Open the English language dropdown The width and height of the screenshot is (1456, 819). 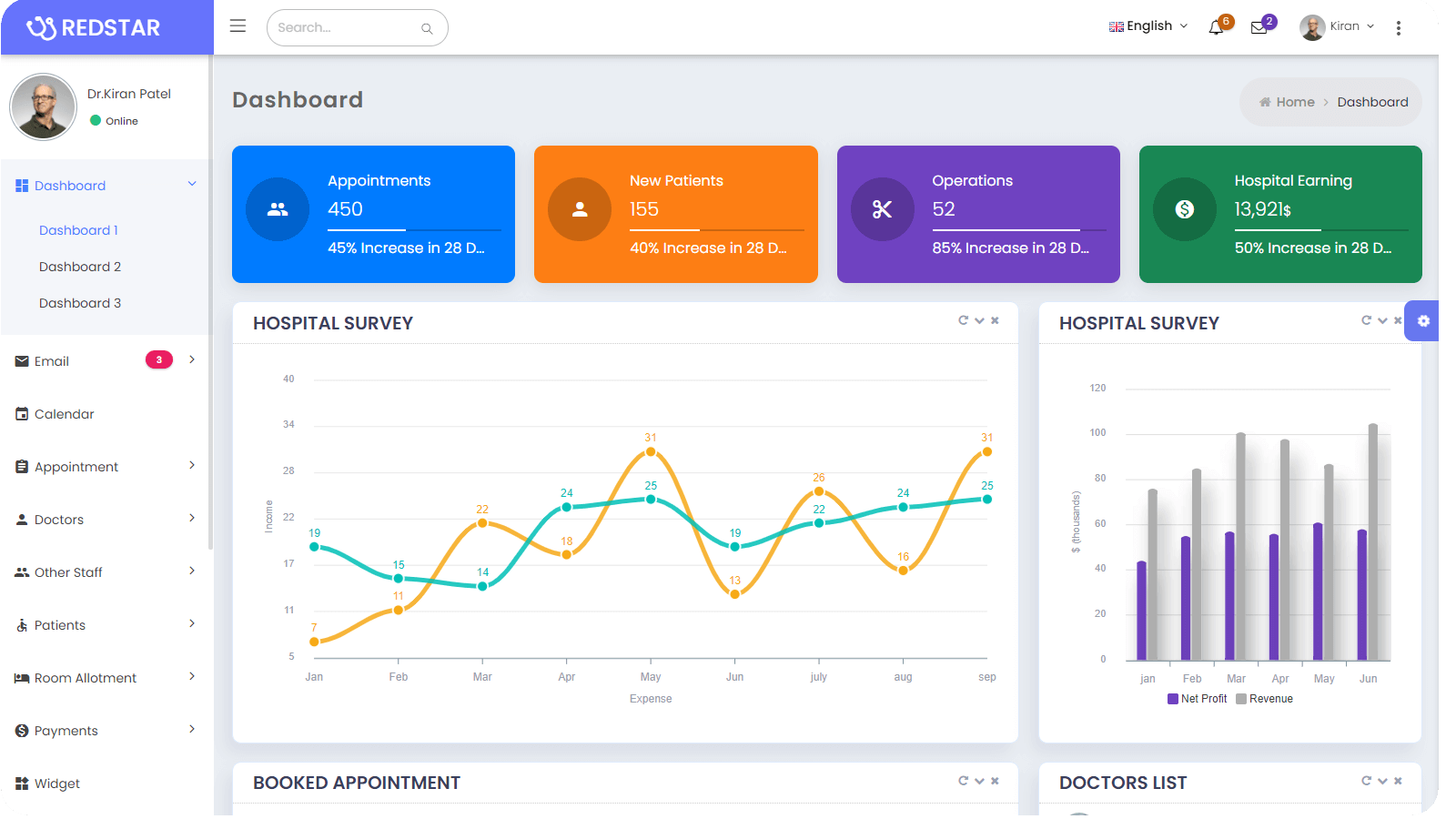(1148, 26)
